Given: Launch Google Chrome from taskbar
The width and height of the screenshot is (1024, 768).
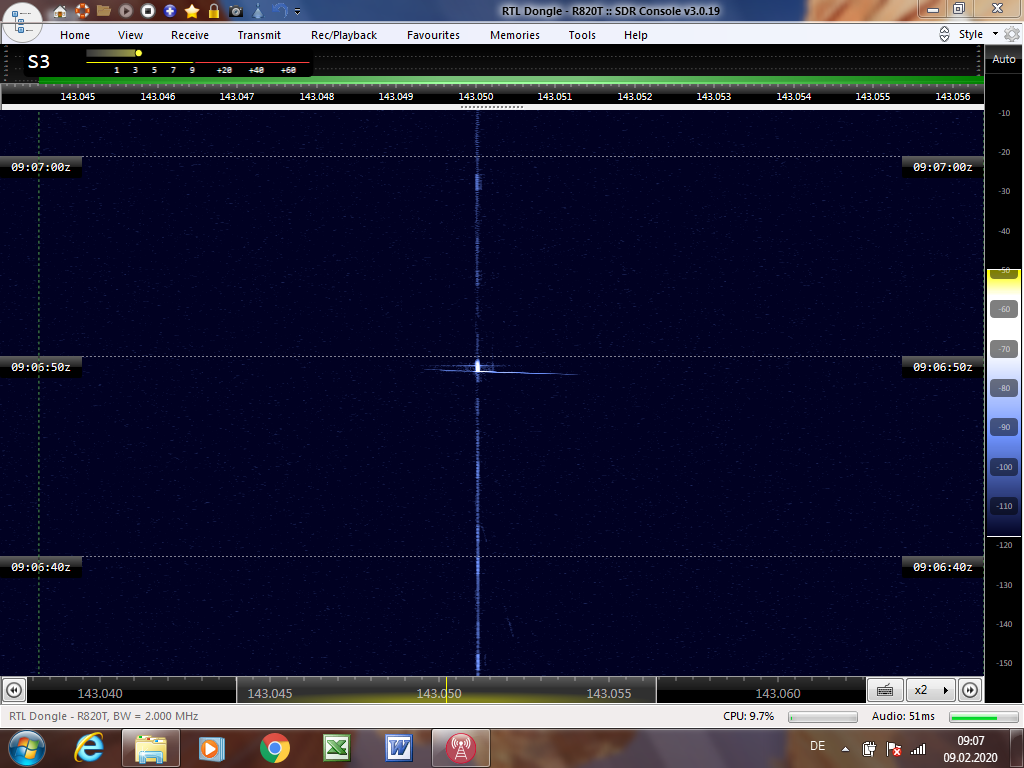Looking at the screenshot, I should tap(274, 748).
